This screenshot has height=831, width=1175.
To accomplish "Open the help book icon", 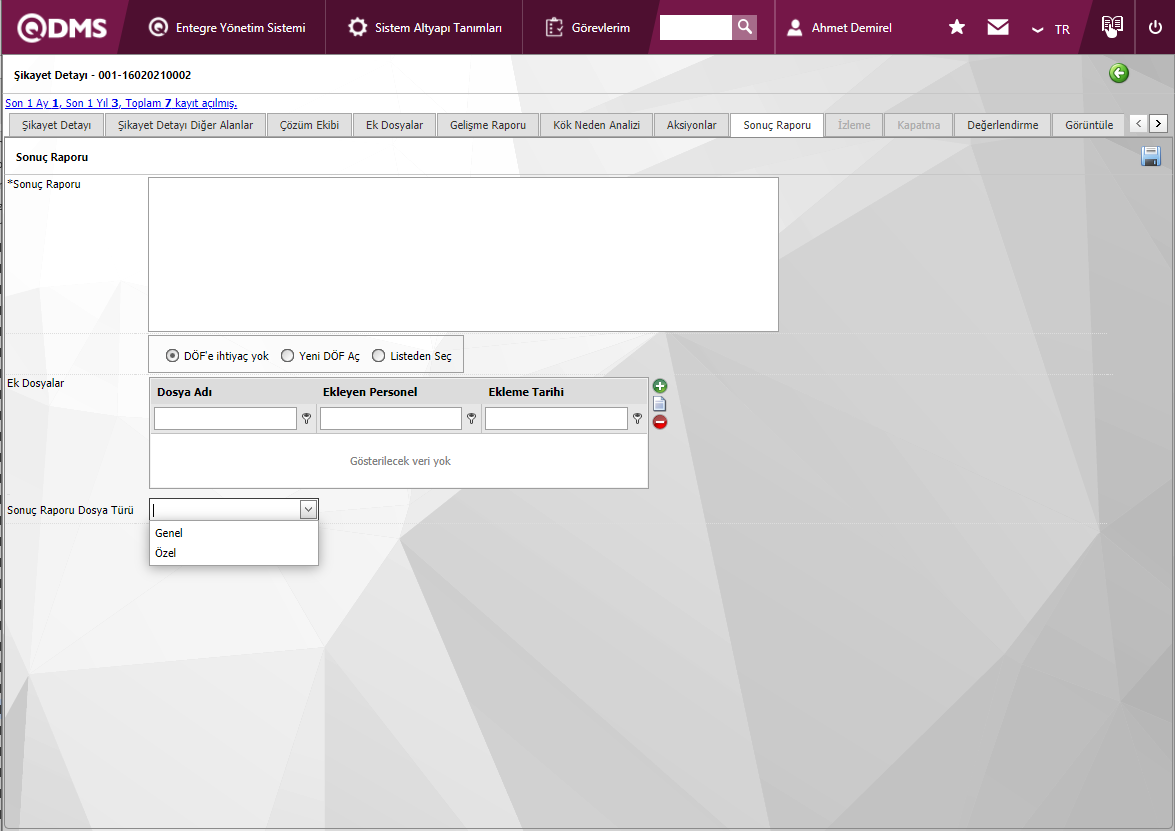I will coord(1112,26).
